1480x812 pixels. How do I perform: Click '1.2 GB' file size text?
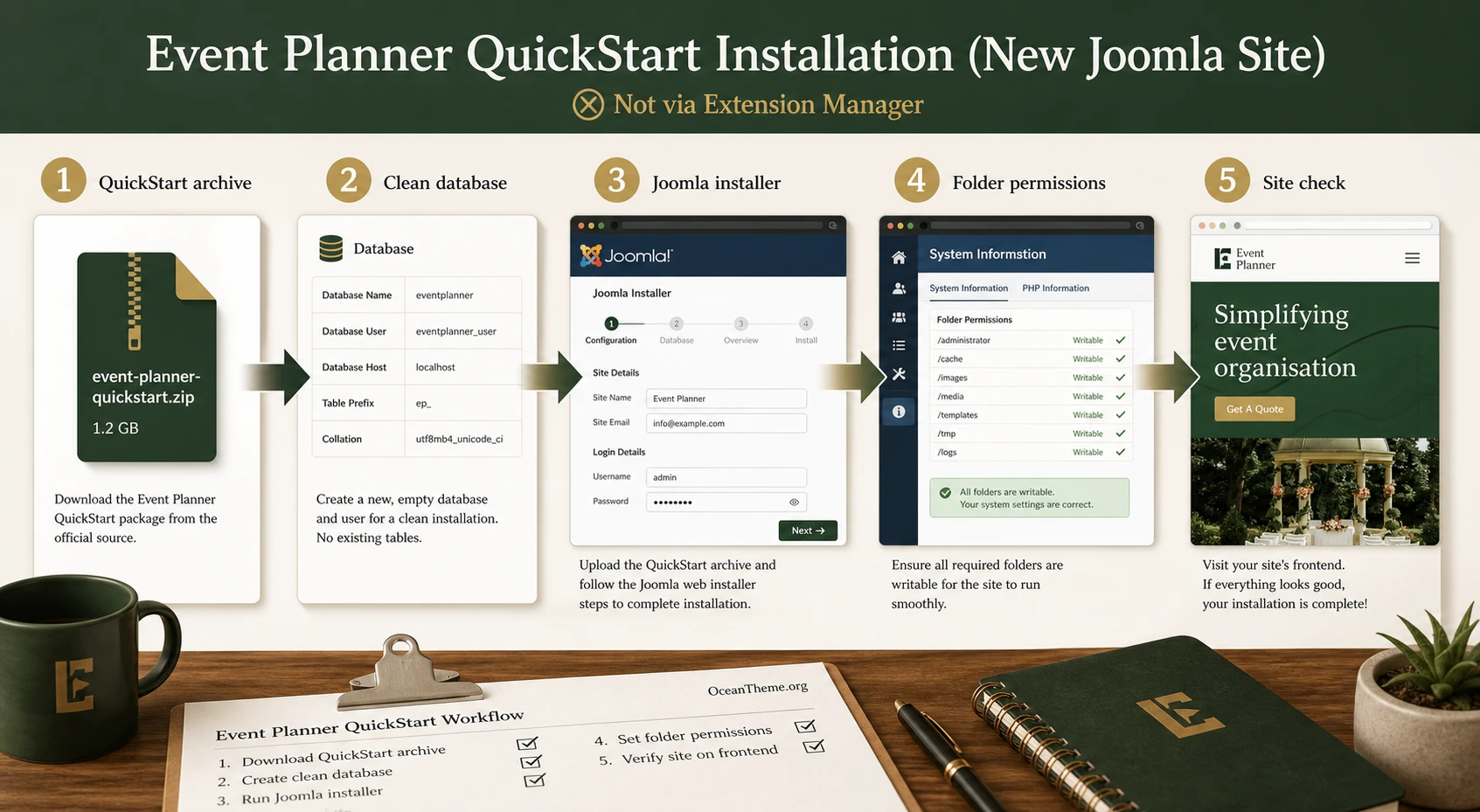(x=115, y=428)
